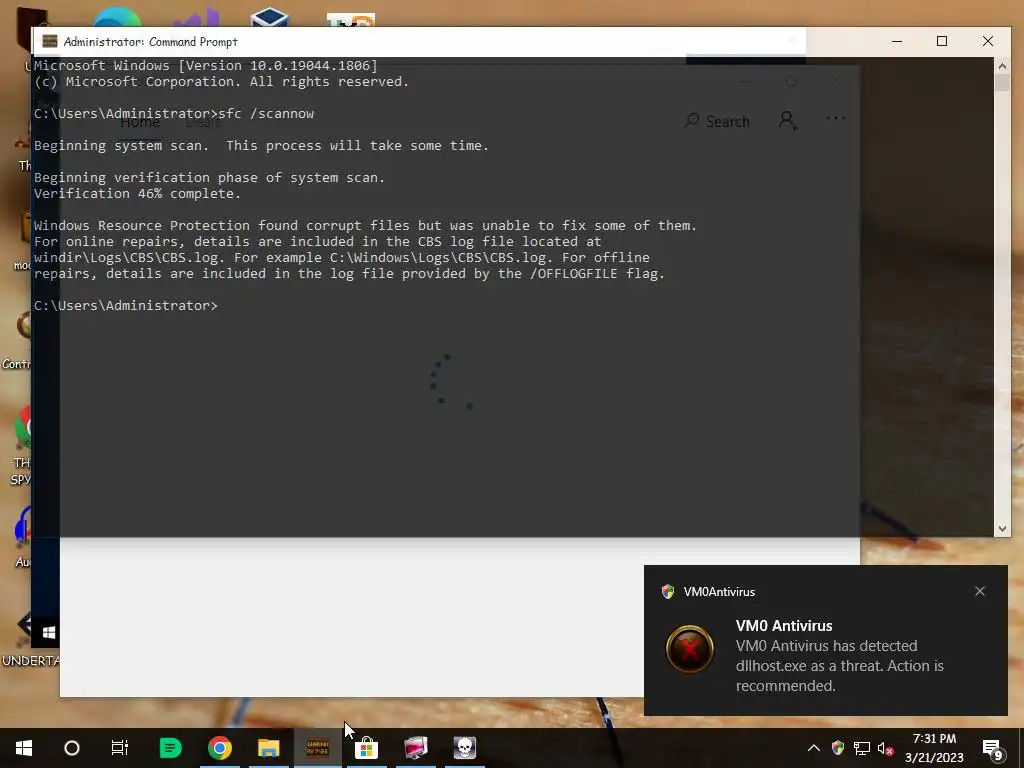
Task: Click the account sign-in icon in the Store window
Action: (x=788, y=120)
